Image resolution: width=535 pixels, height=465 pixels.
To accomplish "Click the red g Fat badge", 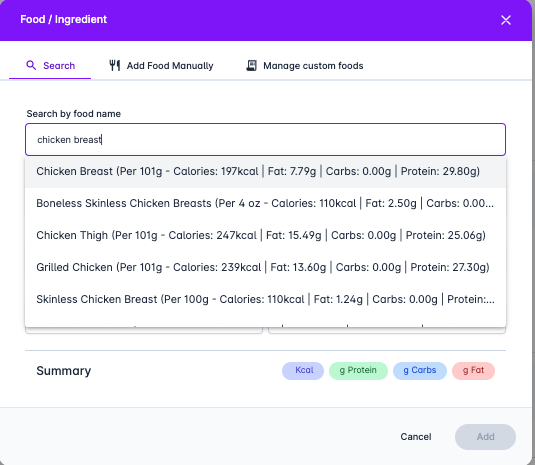I will [x=473, y=370].
